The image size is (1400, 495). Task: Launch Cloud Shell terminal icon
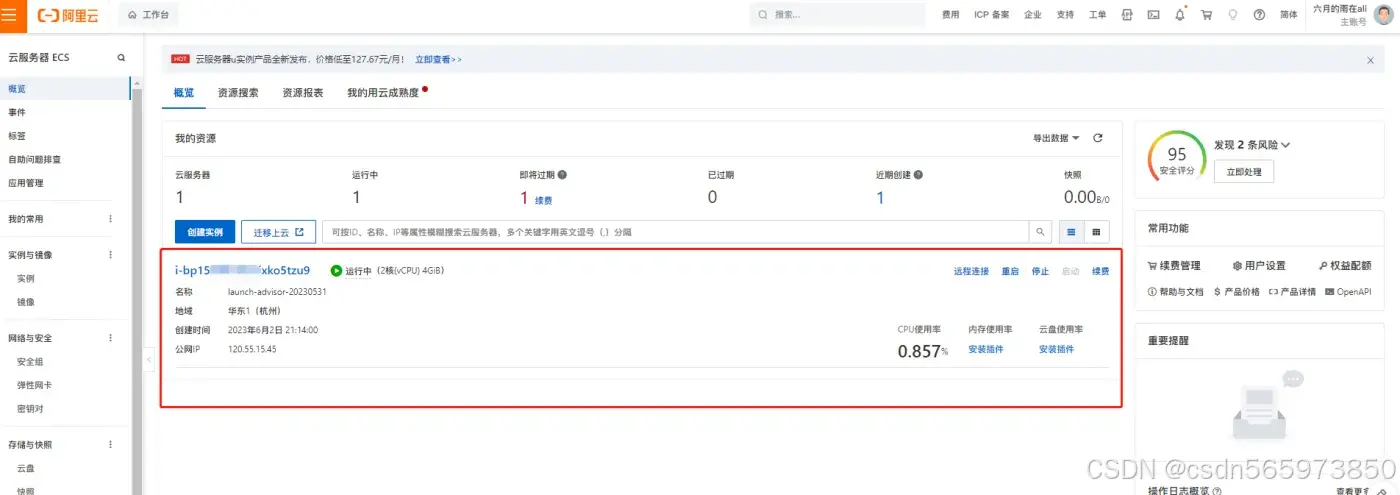(1153, 15)
